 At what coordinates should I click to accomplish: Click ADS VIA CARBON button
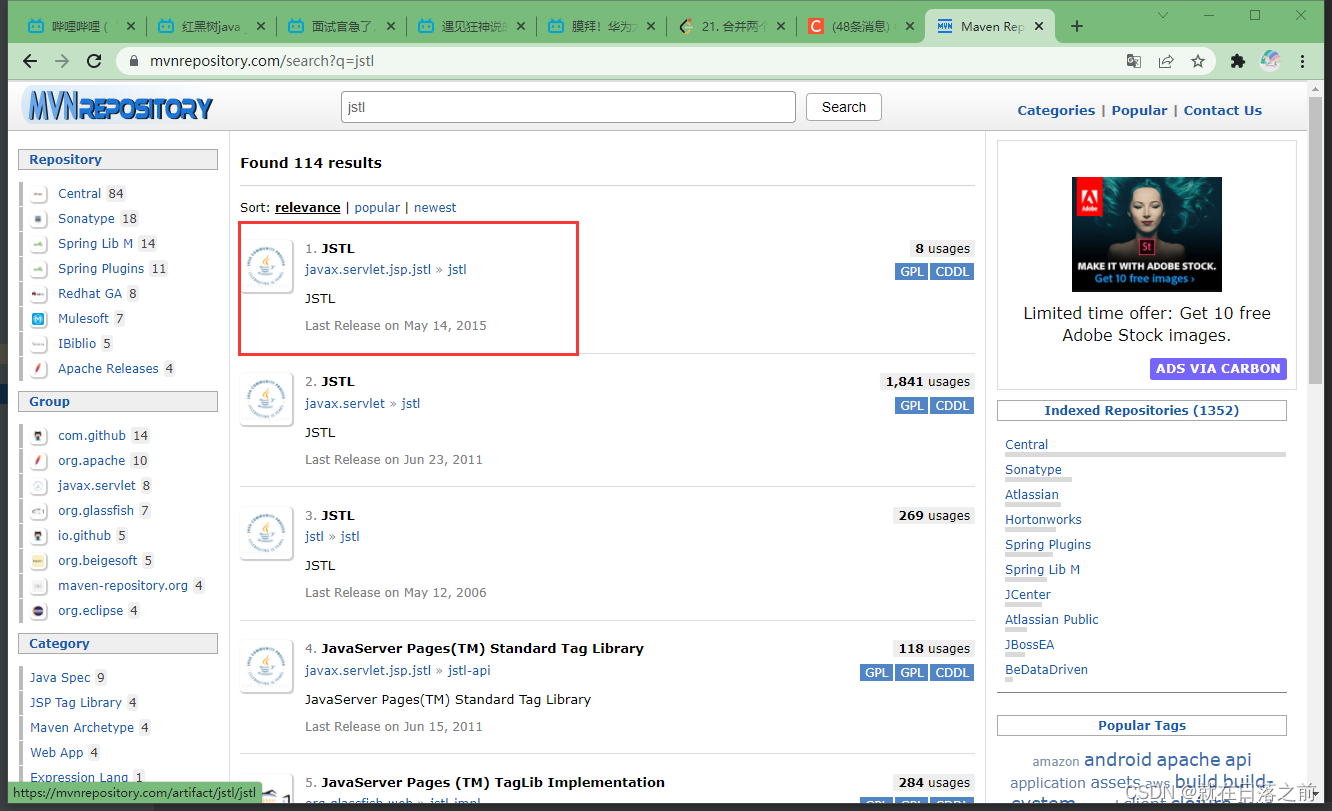1218,368
